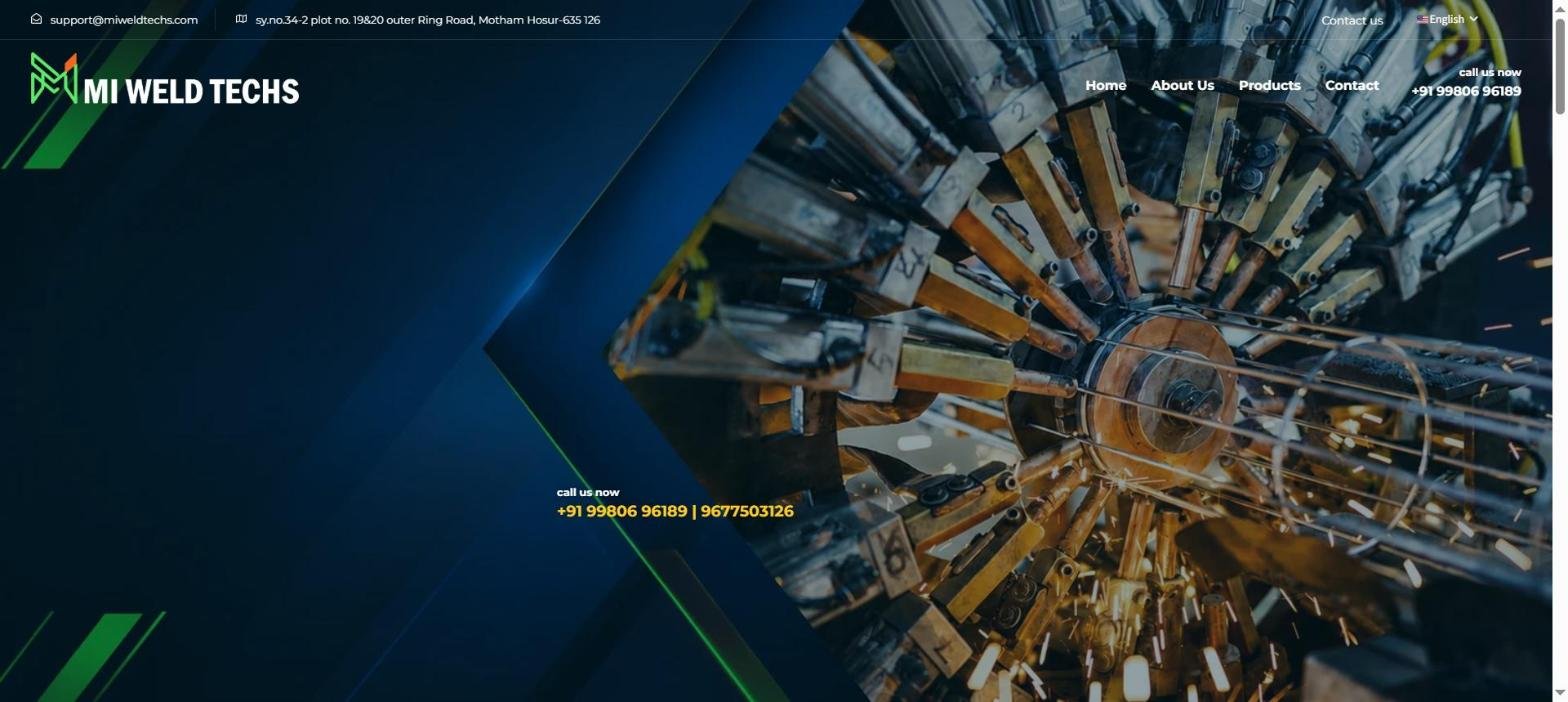Click the yellow phone numbers in hero section
Screen dimensions: 1568x702
675,511
